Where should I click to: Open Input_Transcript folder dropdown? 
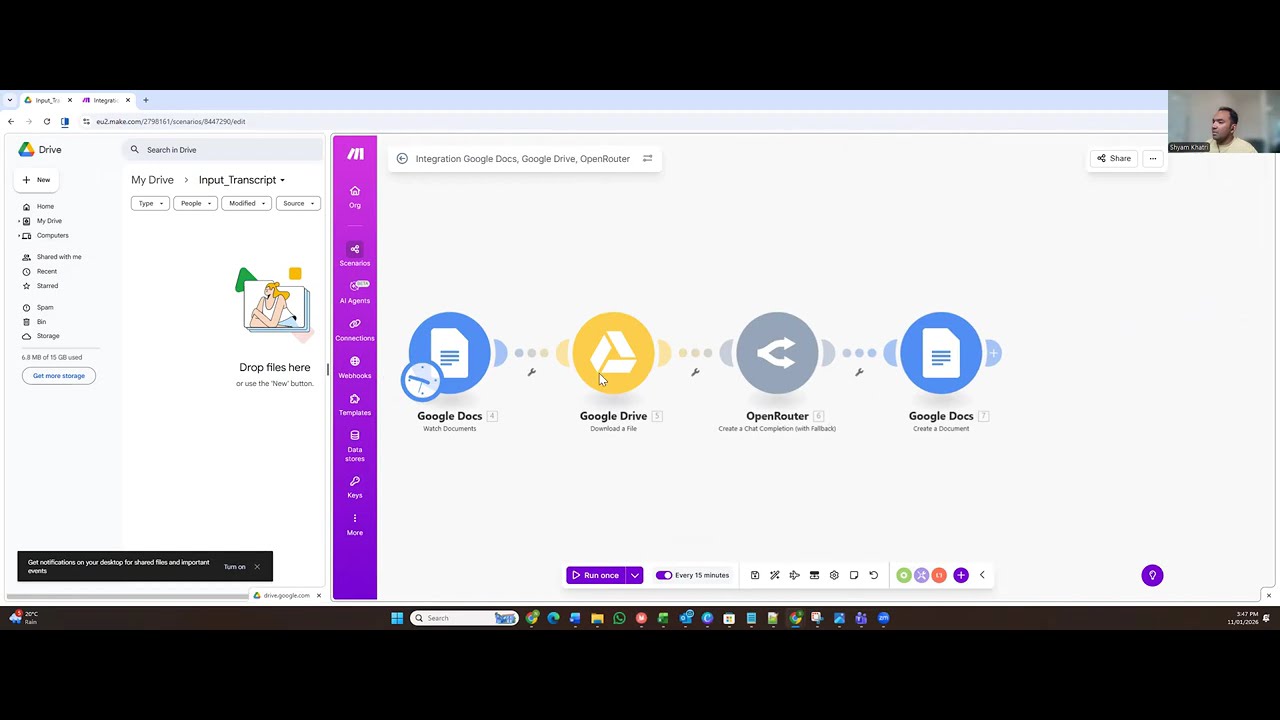(242, 180)
